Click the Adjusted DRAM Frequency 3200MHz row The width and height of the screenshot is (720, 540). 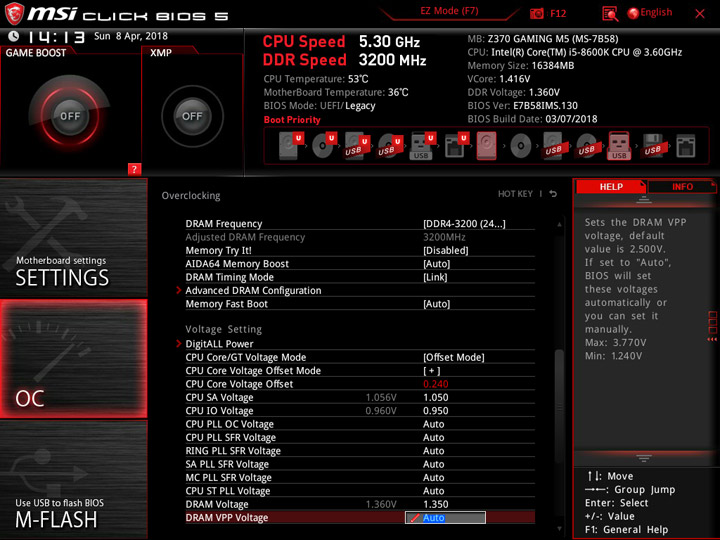tap(360, 237)
